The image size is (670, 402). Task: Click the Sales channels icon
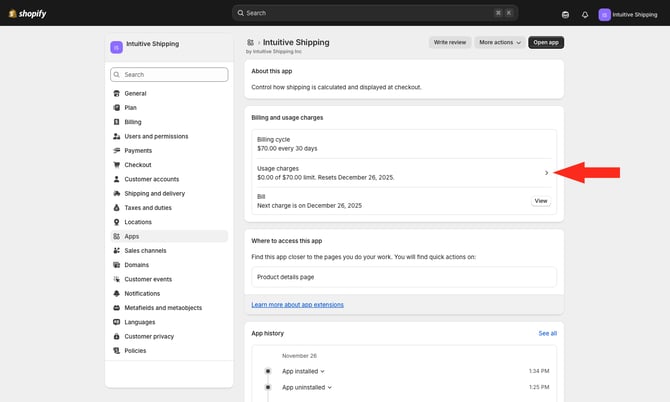pos(116,251)
